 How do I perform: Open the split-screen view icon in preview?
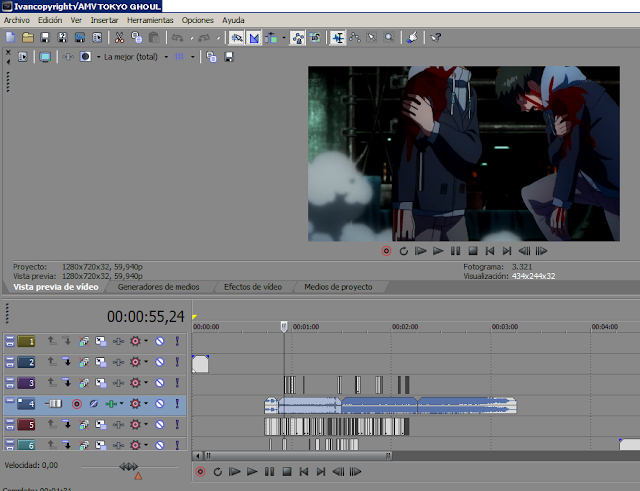tap(85, 57)
